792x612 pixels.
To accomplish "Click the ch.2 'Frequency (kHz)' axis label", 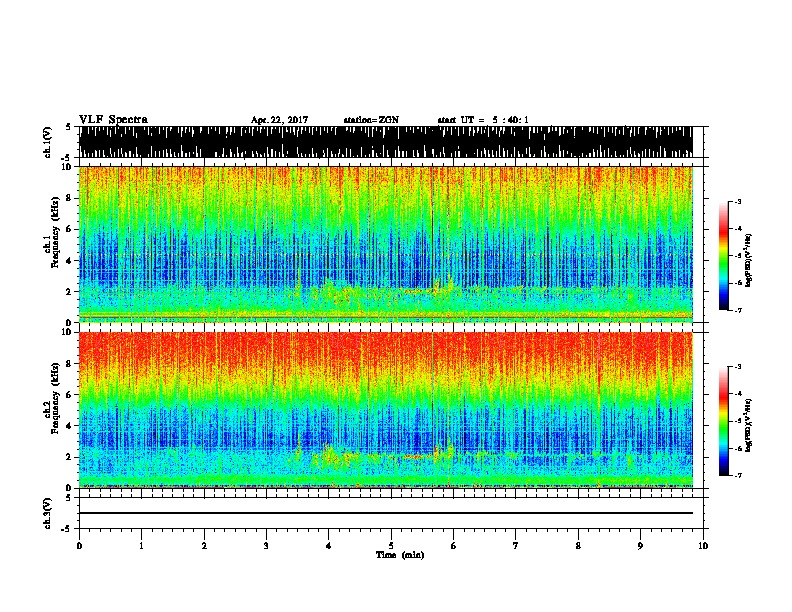I will click(56, 398).
